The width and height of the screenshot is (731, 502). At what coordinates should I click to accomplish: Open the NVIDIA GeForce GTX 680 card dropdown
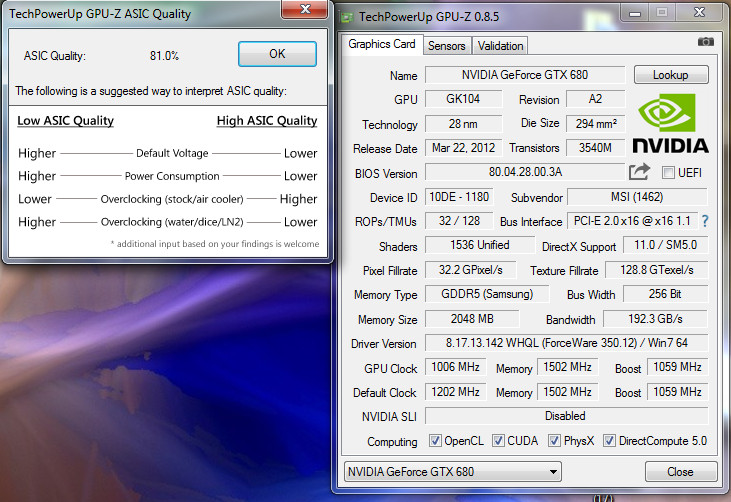coord(452,472)
